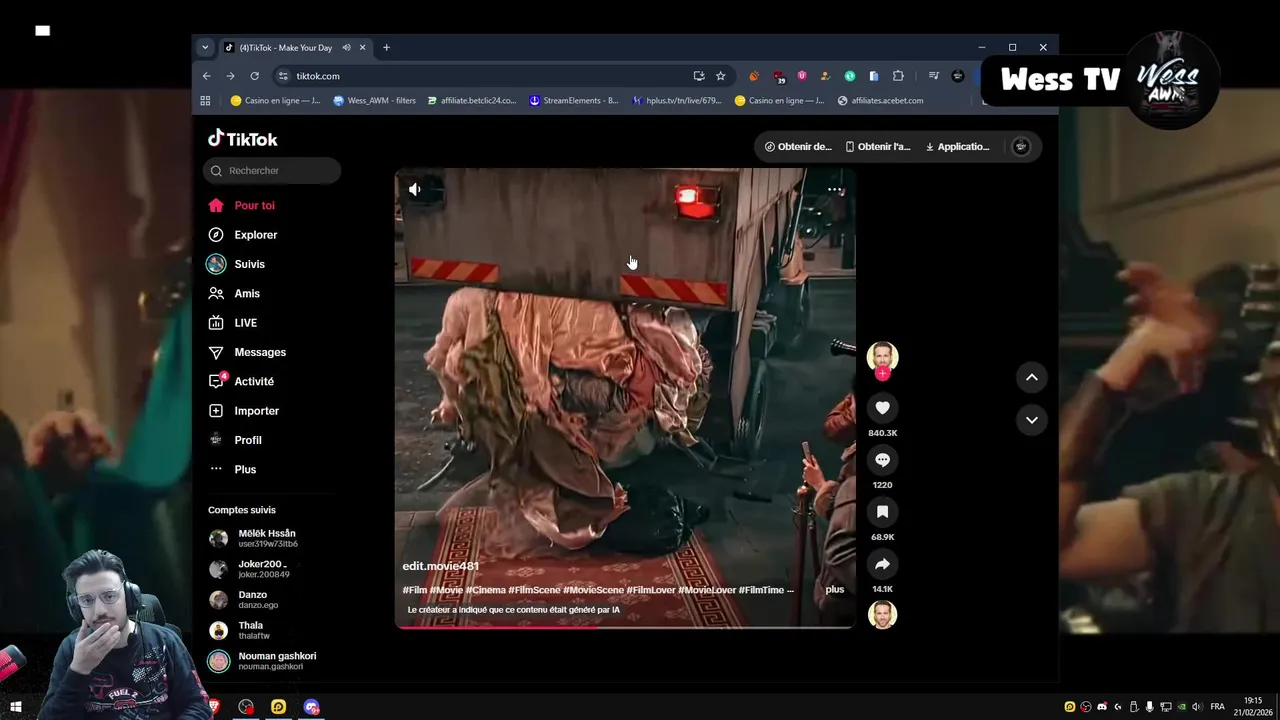This screenshot has width=1280, height=720.
Task: Open the Wess_AWM - filters bookmark
Action: coord(374,101)
